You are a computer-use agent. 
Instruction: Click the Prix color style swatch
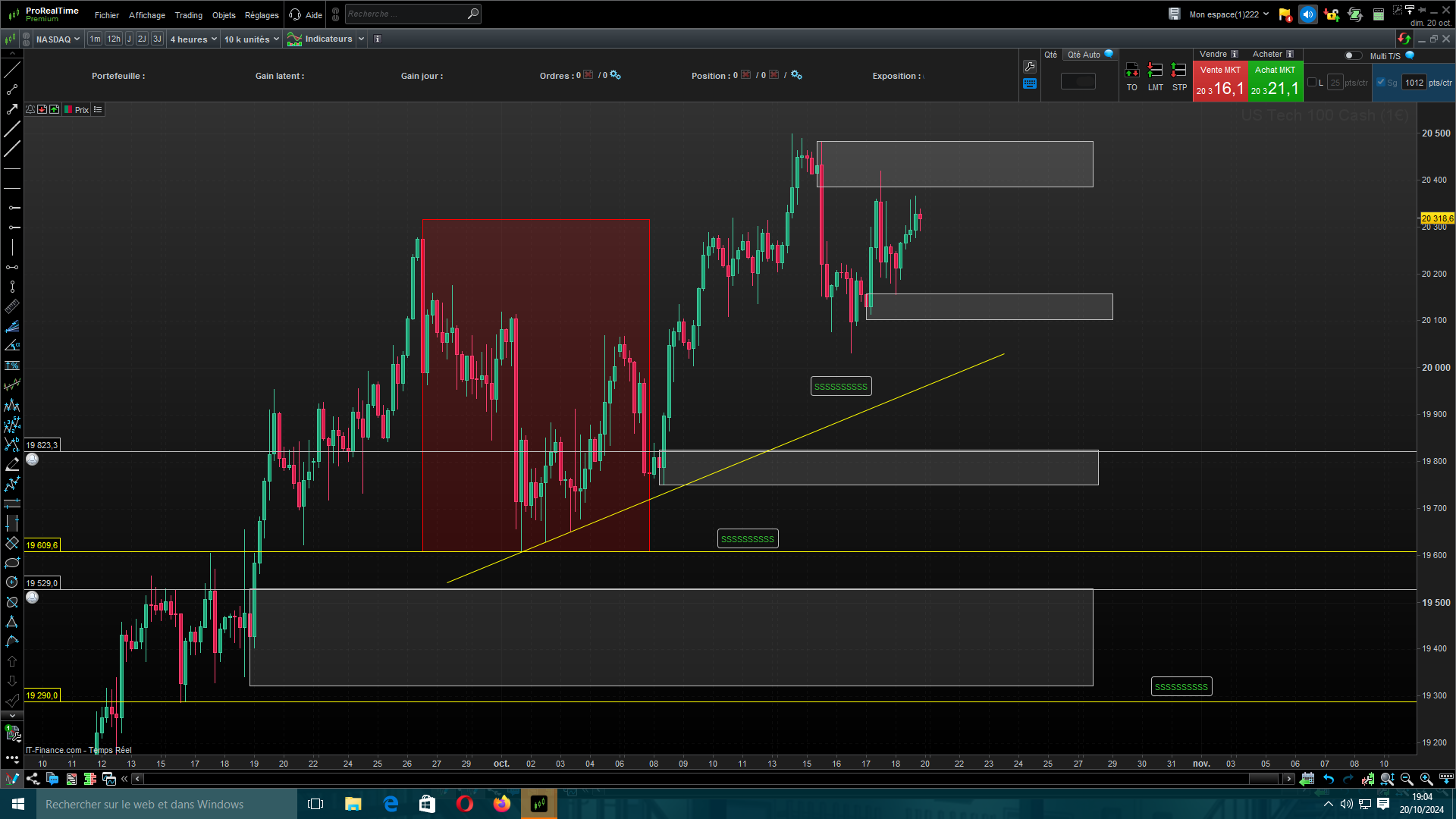click(x=68, y=110)
